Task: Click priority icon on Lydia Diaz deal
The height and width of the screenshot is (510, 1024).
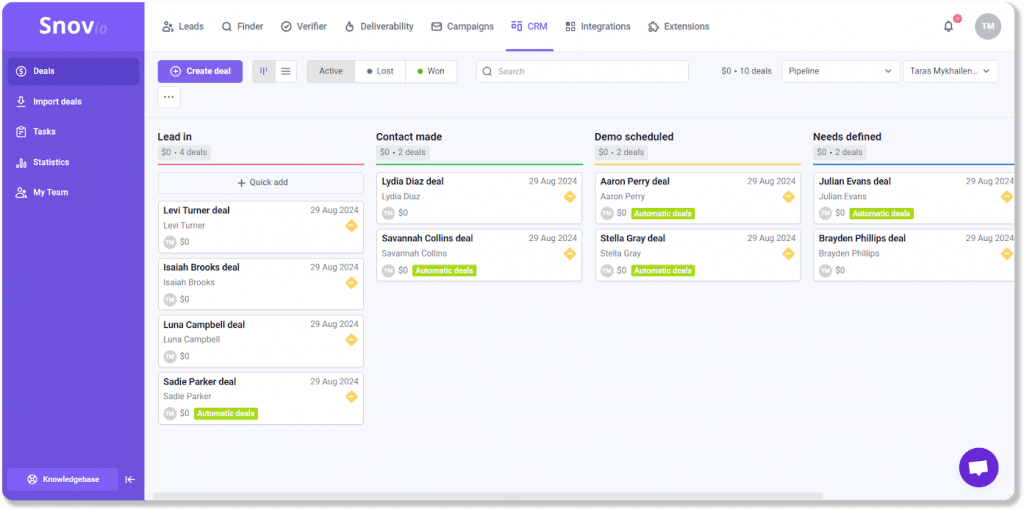Action: (x=570, y=197)
